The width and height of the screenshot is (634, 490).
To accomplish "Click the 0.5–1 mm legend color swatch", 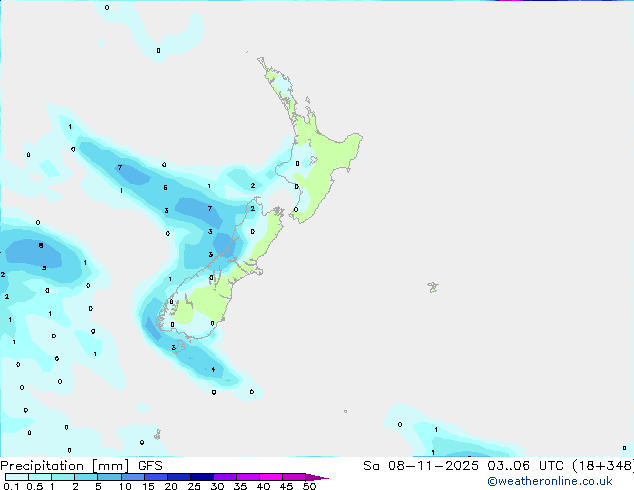I will point(40,477).
